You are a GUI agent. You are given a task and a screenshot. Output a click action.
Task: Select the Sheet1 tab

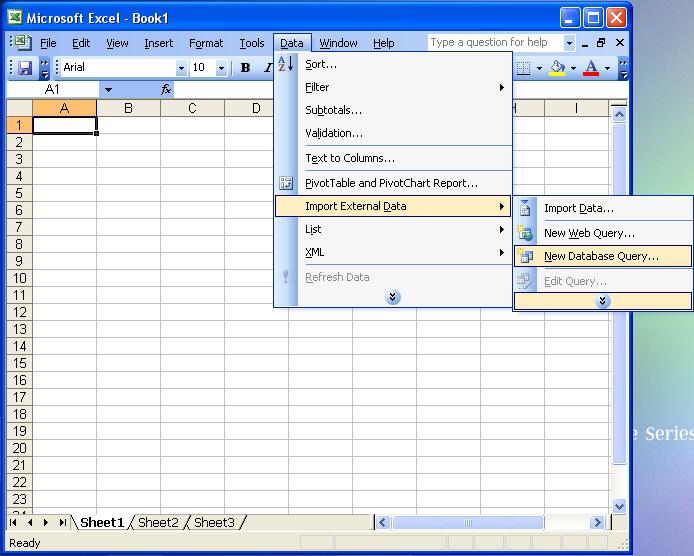coord(102,523)
